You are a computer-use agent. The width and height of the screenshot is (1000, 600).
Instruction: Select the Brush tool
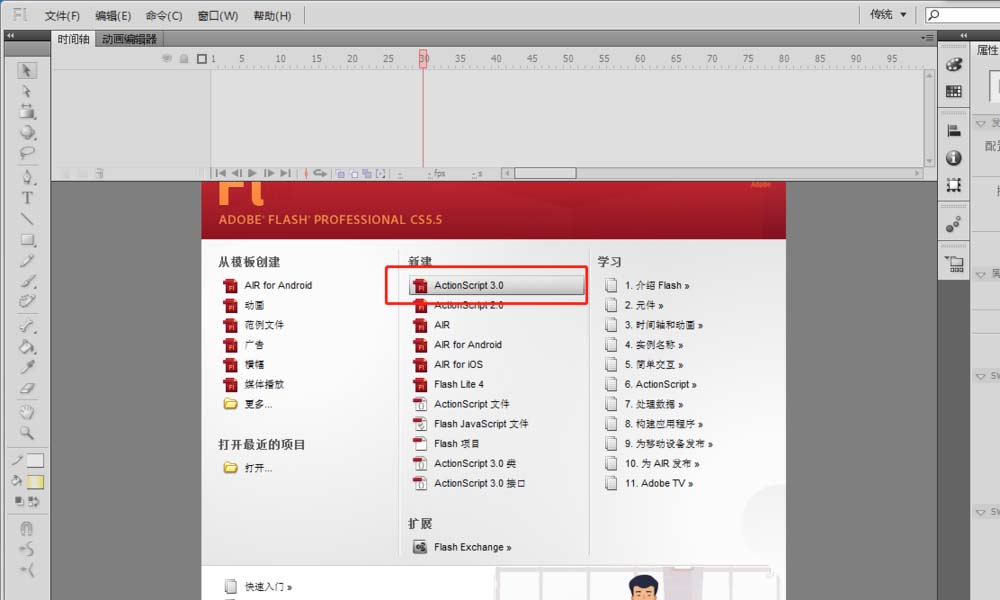[26, 281]
